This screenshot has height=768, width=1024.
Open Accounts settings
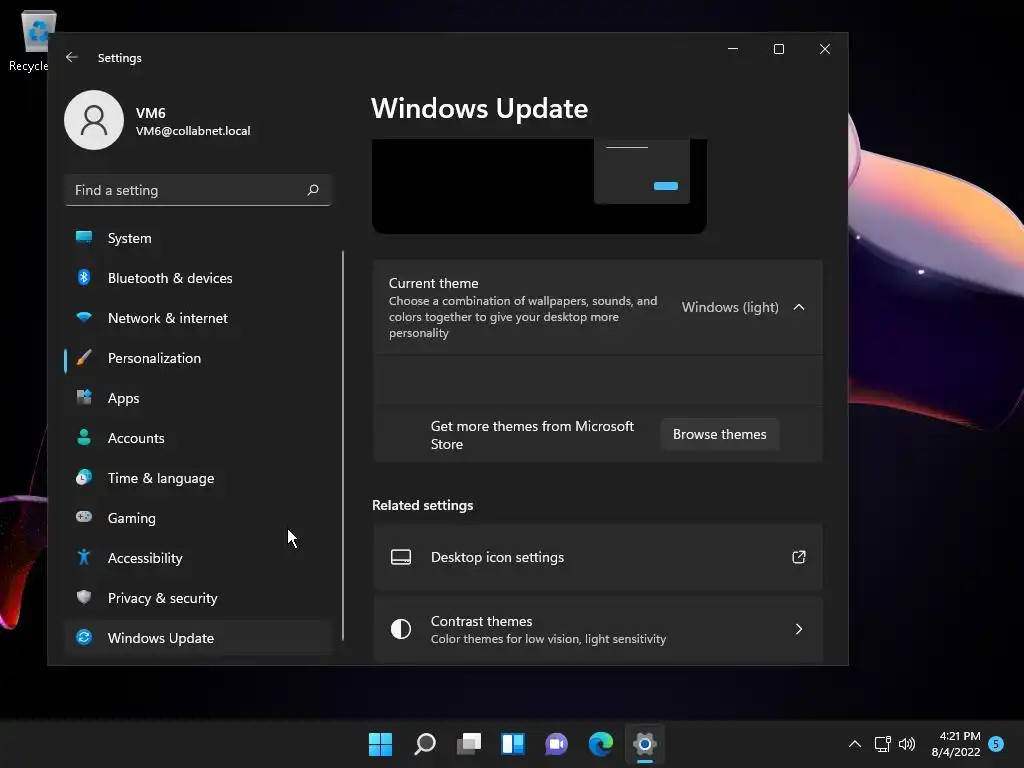click(x=198, y=438)
